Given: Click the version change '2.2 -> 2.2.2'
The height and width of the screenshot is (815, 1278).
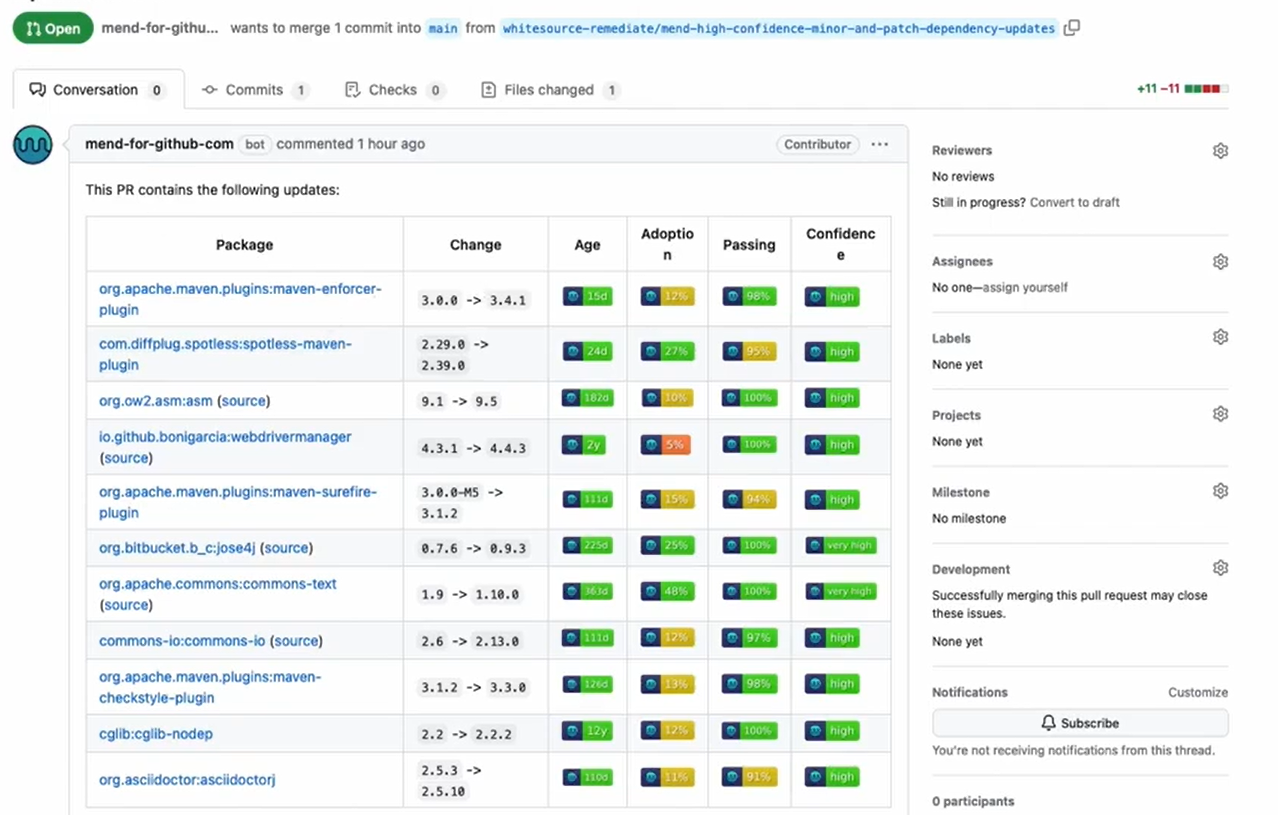Looking at the screenshot, I should (x=466, y=734).
